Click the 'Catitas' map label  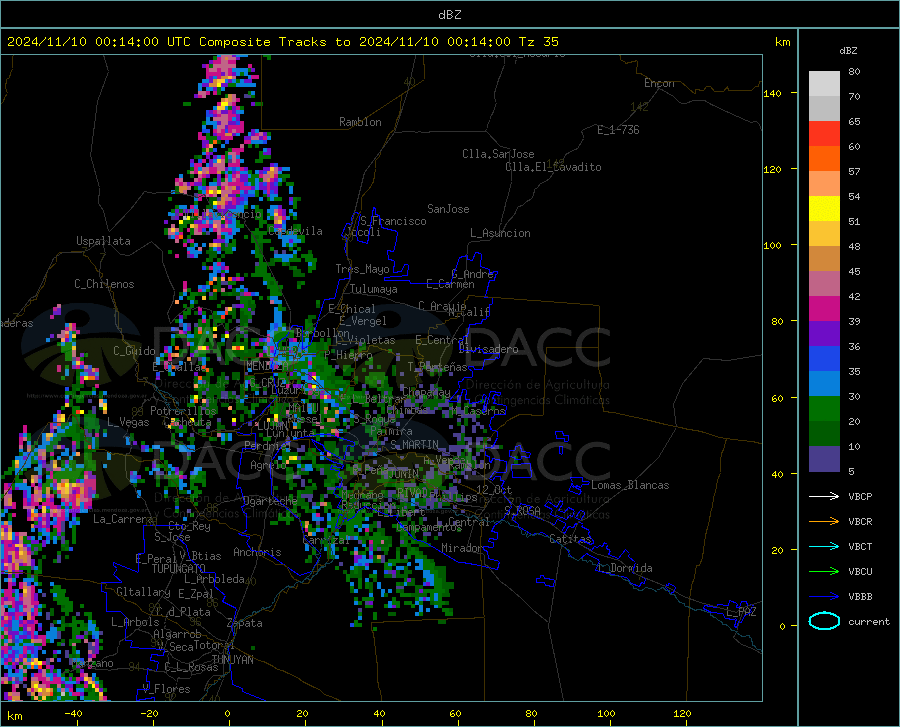click(571, 539)
